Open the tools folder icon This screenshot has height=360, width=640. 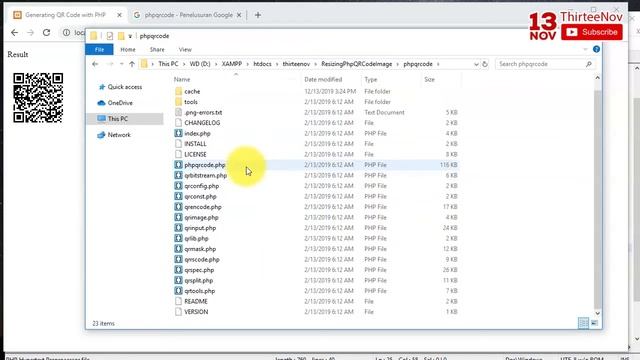pyautogui.click(x=178, y=102)
